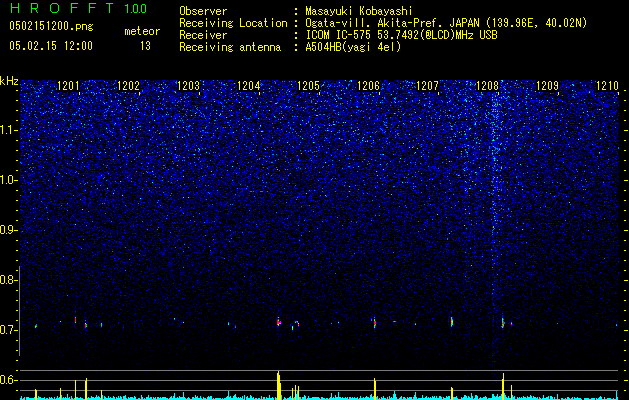Click the arc-shaped echo before 1205
This screenshot has width=629, height=400.
click(295, 324)
